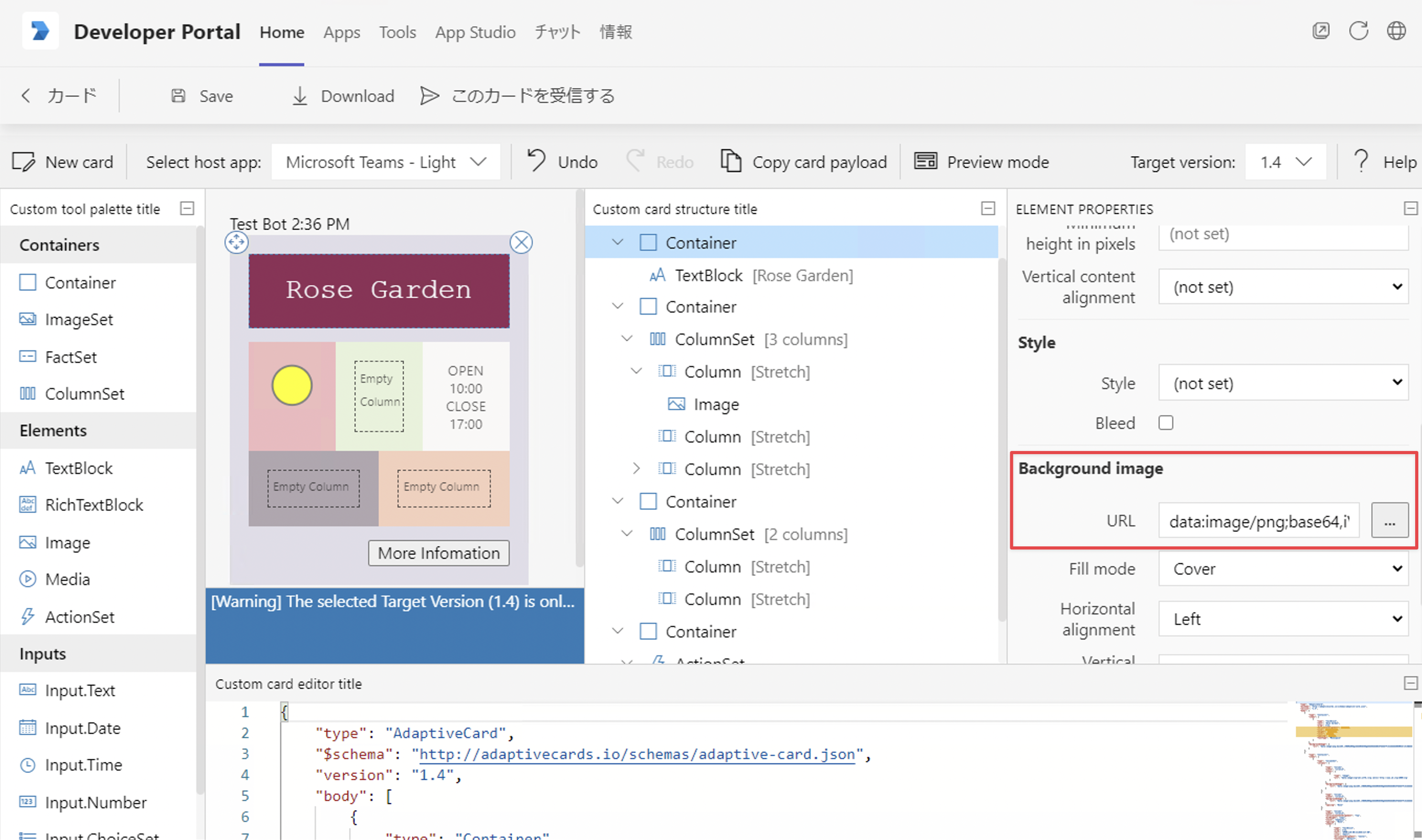Download the card file

(343, 95)
